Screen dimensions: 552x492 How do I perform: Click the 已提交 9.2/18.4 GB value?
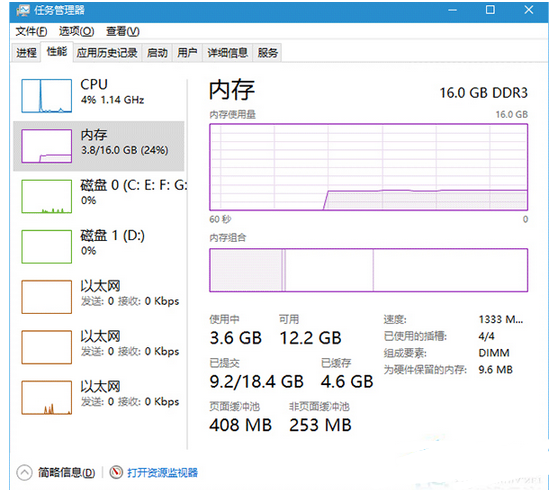click(256, 381)
